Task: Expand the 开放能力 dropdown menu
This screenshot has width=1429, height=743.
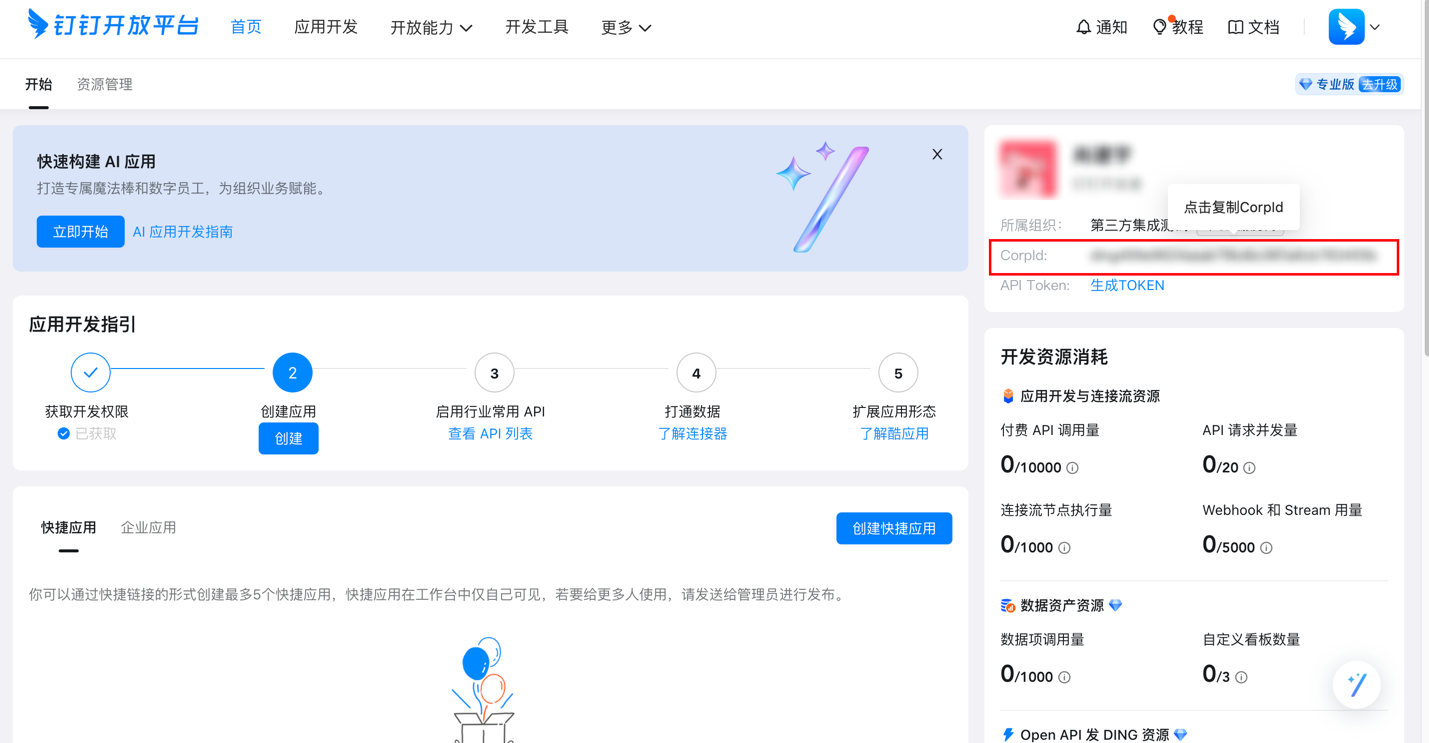Action: click(x=431, y=28)
